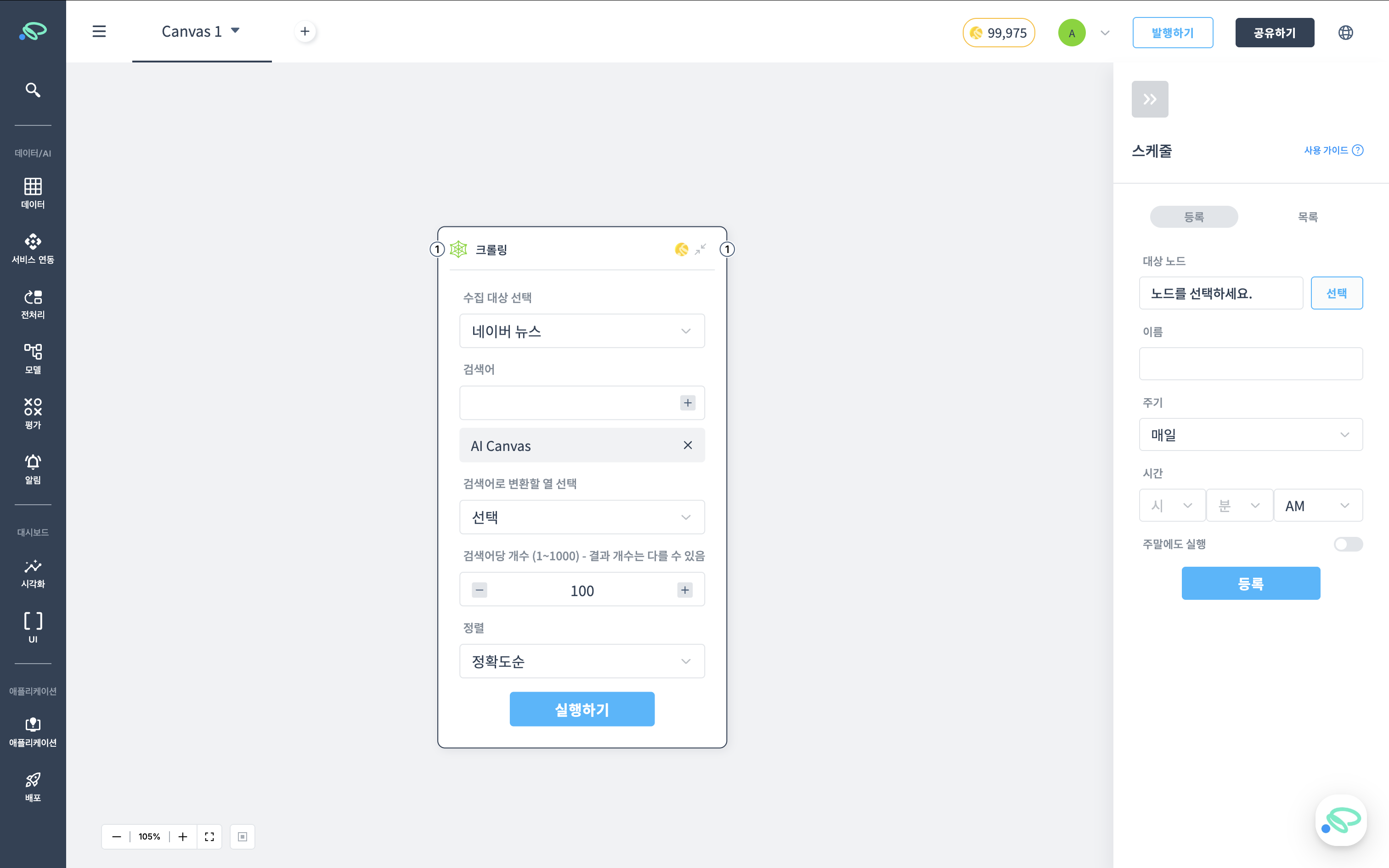Click the 발행하기 button
The width and height of the screenshot is (1389, 868).
coord(1173,32)
